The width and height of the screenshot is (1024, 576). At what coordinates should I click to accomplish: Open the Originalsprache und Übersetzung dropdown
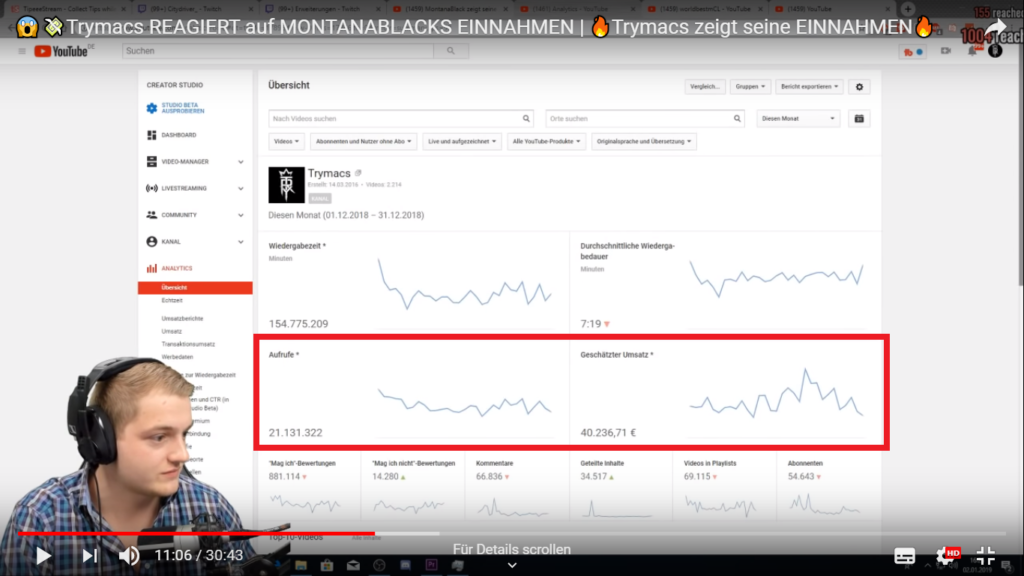tap(644, 141)
